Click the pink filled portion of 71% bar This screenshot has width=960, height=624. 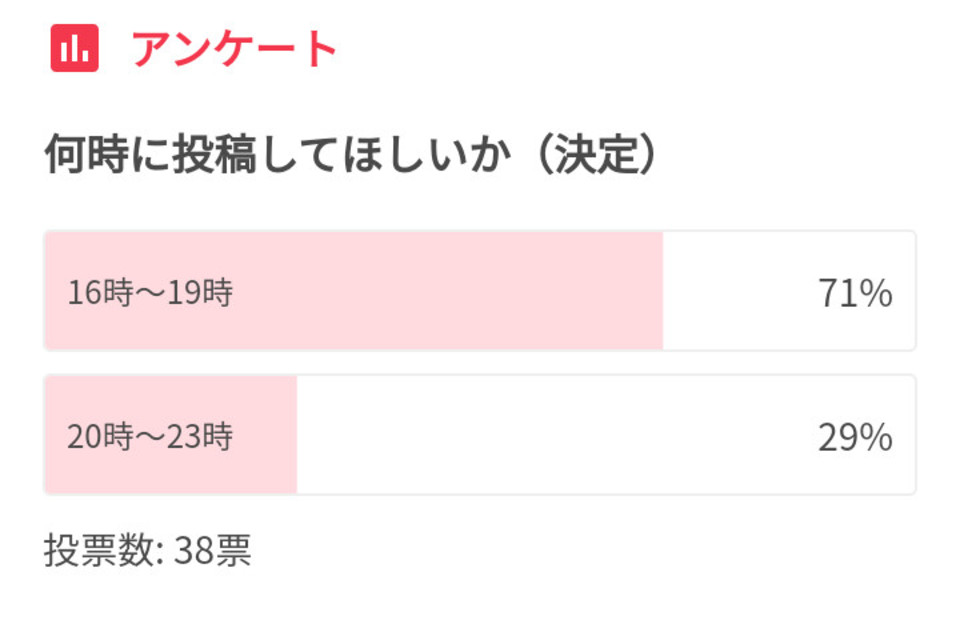[354, 291]
